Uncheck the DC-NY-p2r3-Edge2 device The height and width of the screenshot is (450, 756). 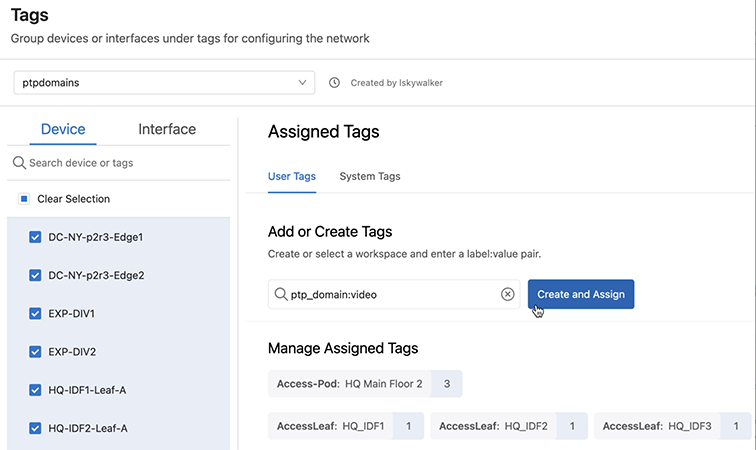click(x=35, y=275)
